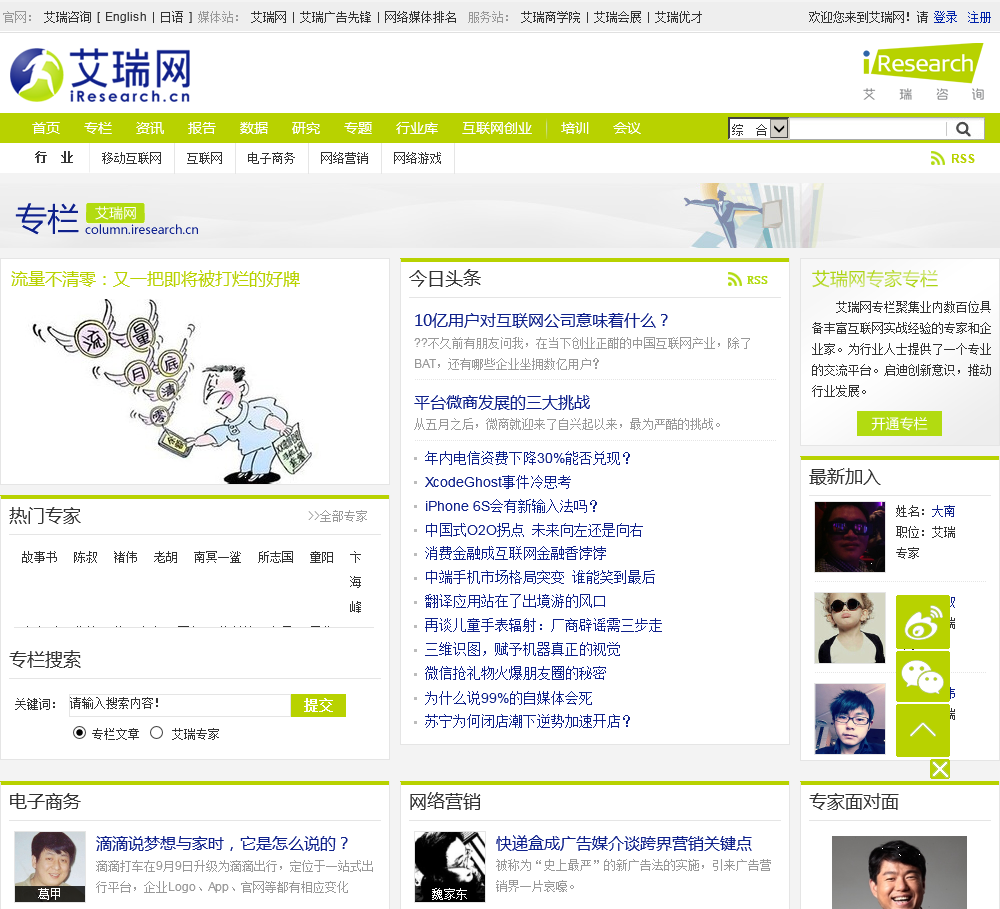Open the WeChat floating icon
Screen dimensions: 1000x909
922,677
